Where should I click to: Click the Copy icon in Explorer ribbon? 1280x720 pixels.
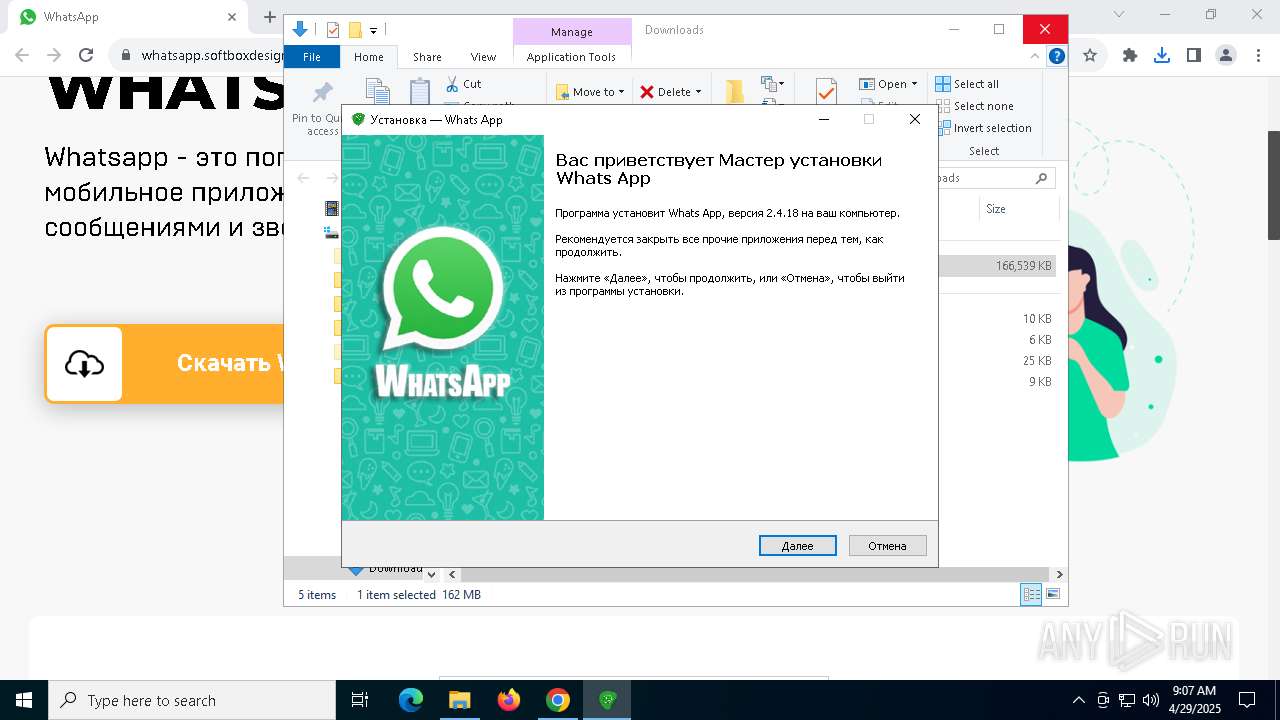click(x=377, y=91)
